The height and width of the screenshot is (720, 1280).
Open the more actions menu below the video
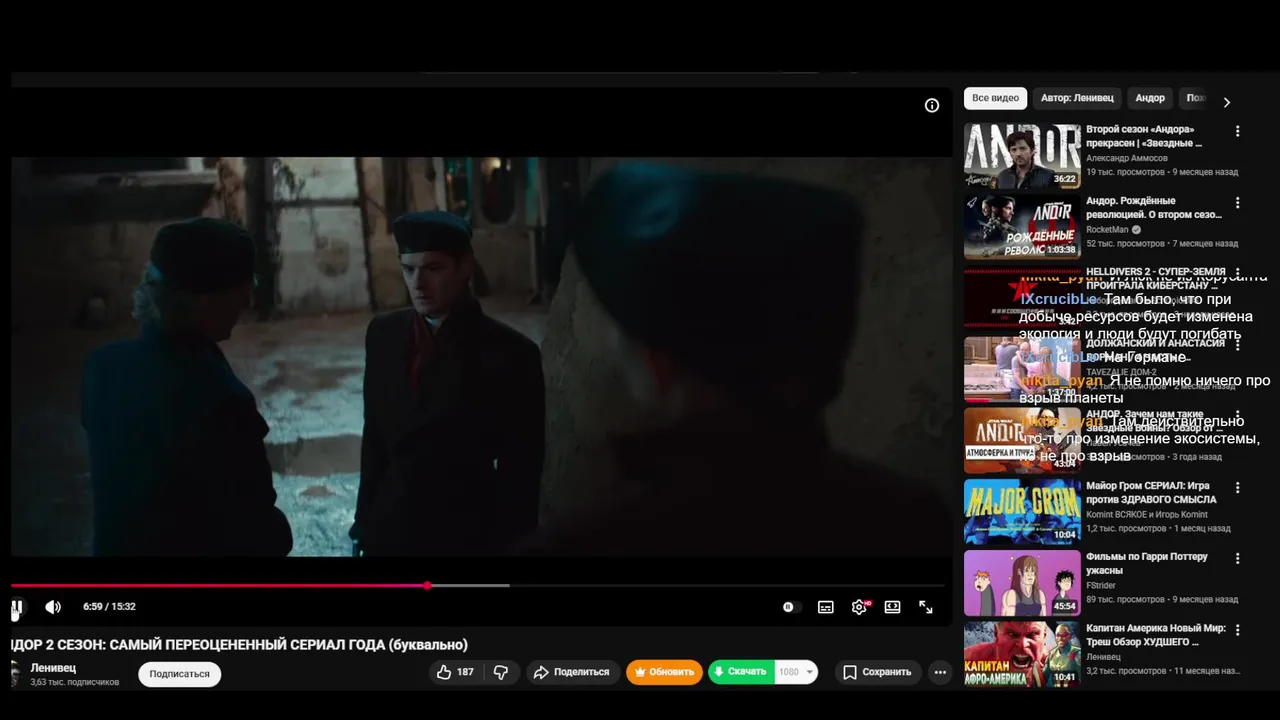pyautogui.click(x=940, y=672)
